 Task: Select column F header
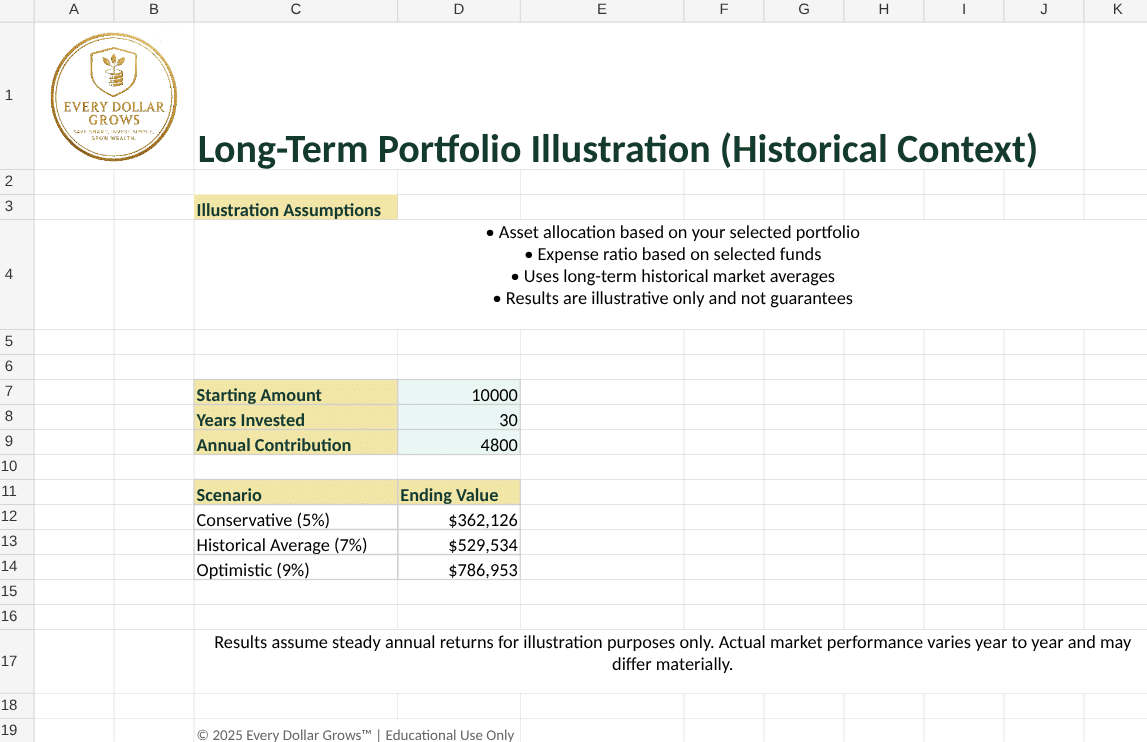pos(723,10)
